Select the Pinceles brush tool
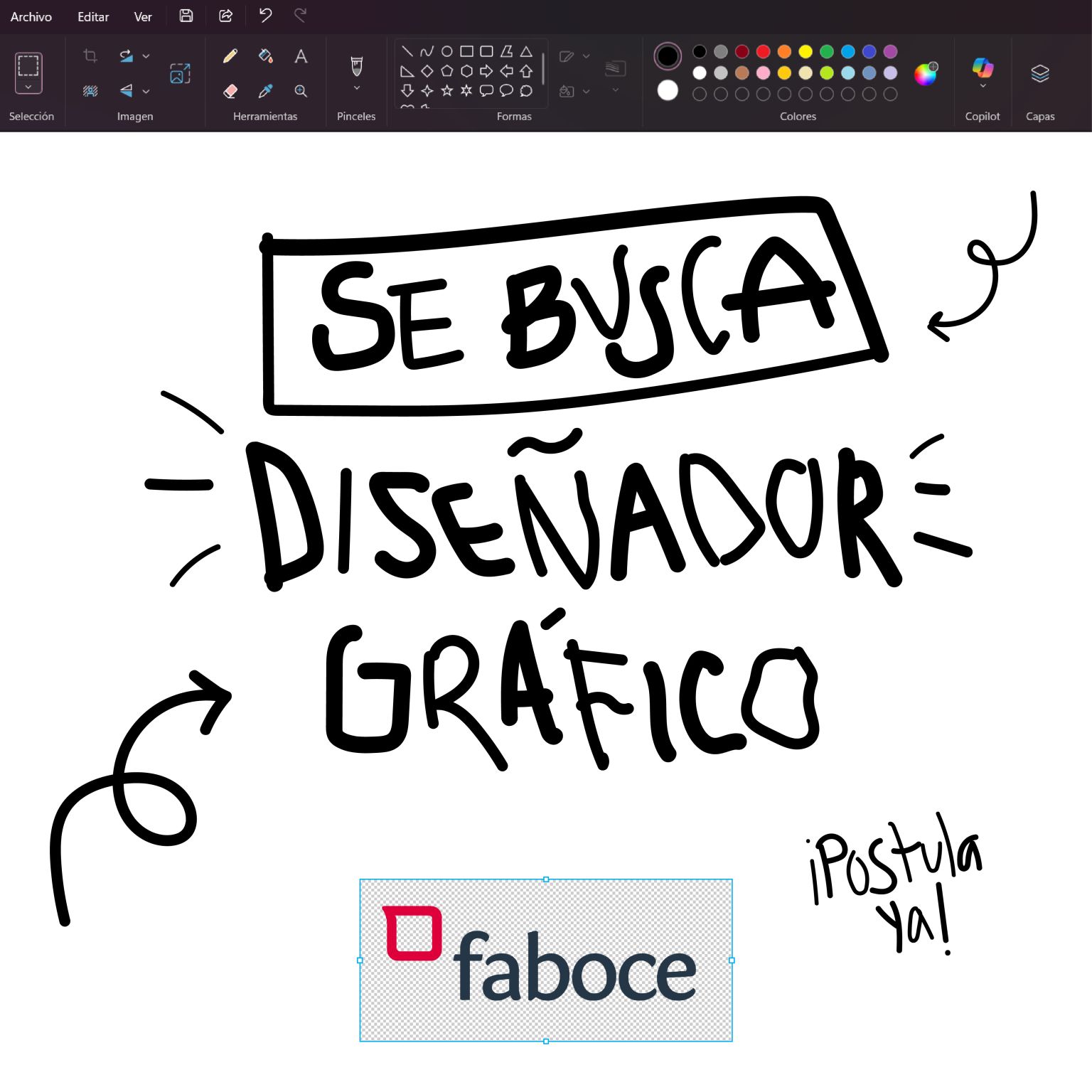Image resolution: width=1092 pixels, height=1092 pixels. (x=357, y=66)
